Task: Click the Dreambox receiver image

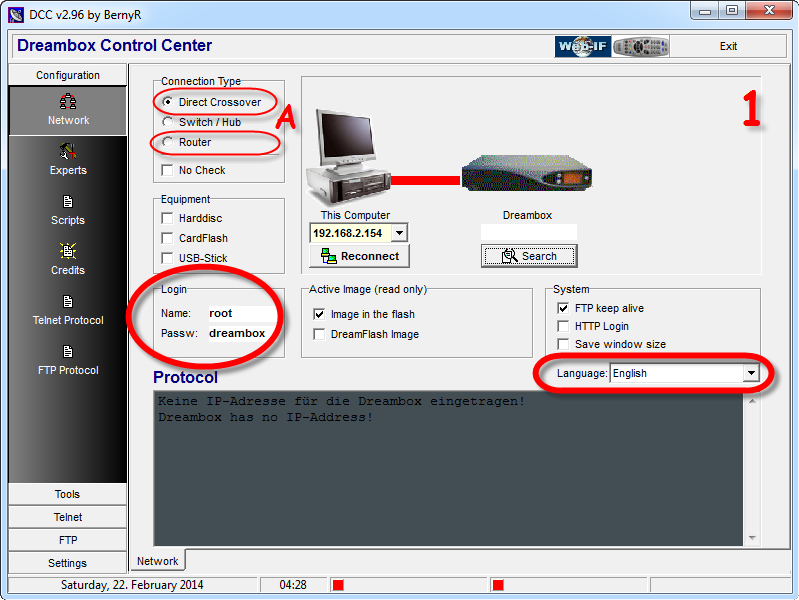Action: 527,173
